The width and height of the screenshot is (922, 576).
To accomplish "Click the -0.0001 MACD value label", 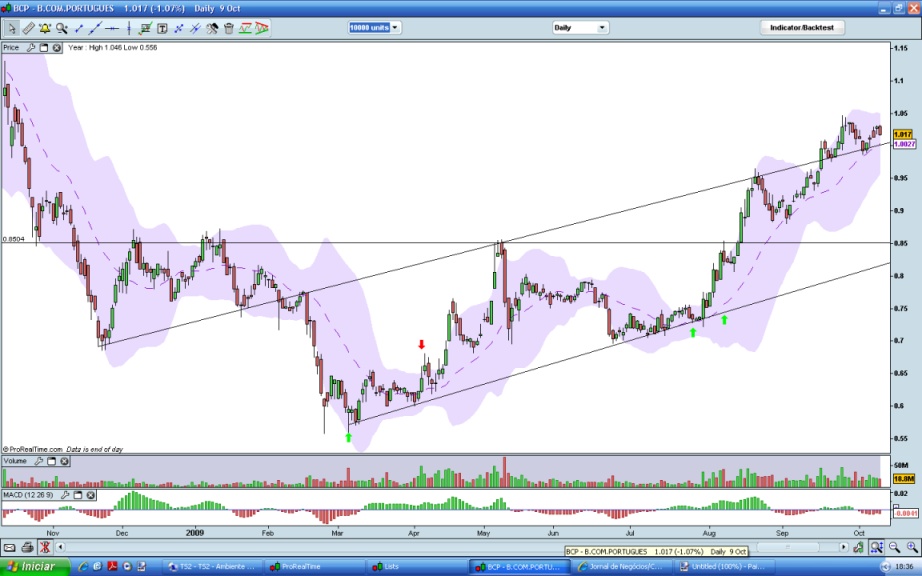I will point(905,513).
